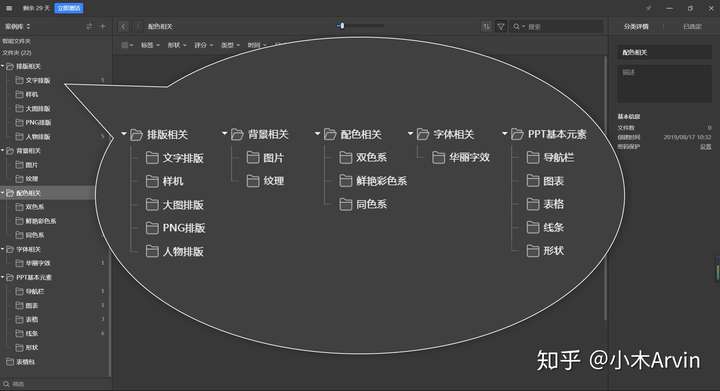
Task: Toggle the funnel filter icon
Action: click(x=501, y=27)
